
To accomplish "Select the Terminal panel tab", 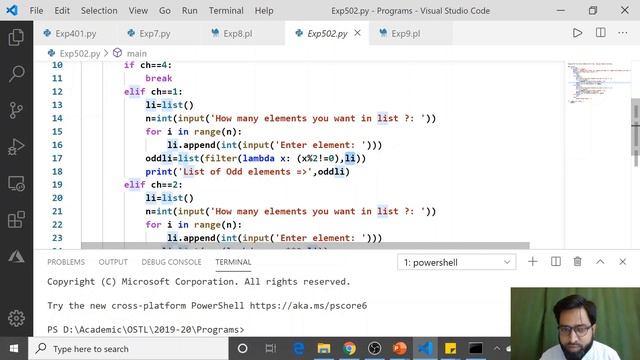I will click(233, 262).
